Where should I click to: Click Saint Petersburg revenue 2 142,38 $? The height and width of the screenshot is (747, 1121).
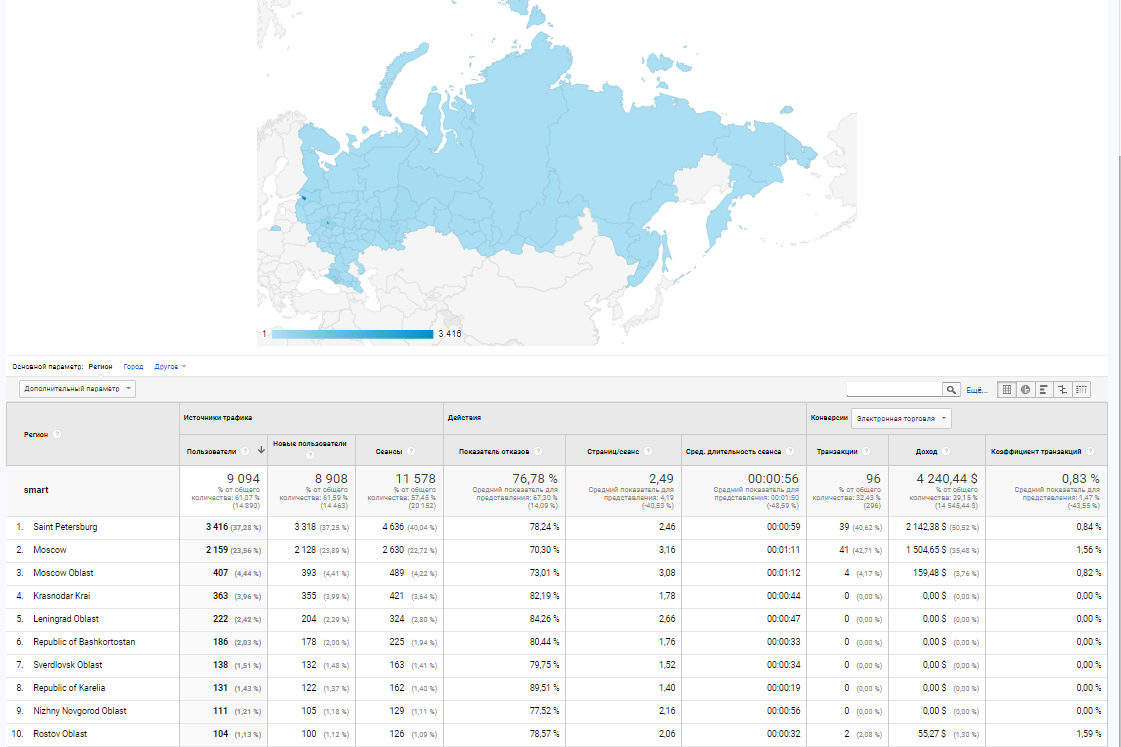tap(926, 527)
